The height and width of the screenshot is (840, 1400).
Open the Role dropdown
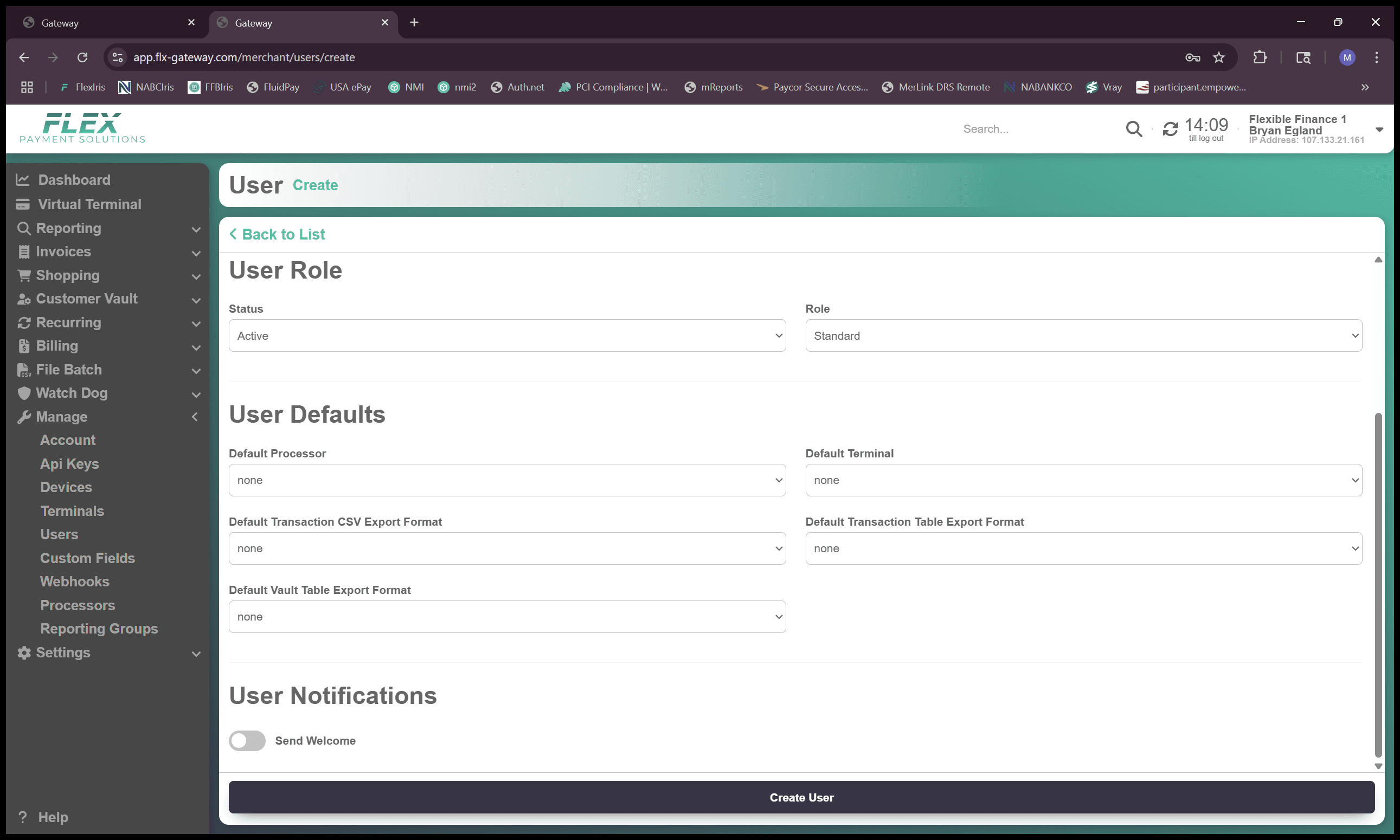[x=1083, y=335]
